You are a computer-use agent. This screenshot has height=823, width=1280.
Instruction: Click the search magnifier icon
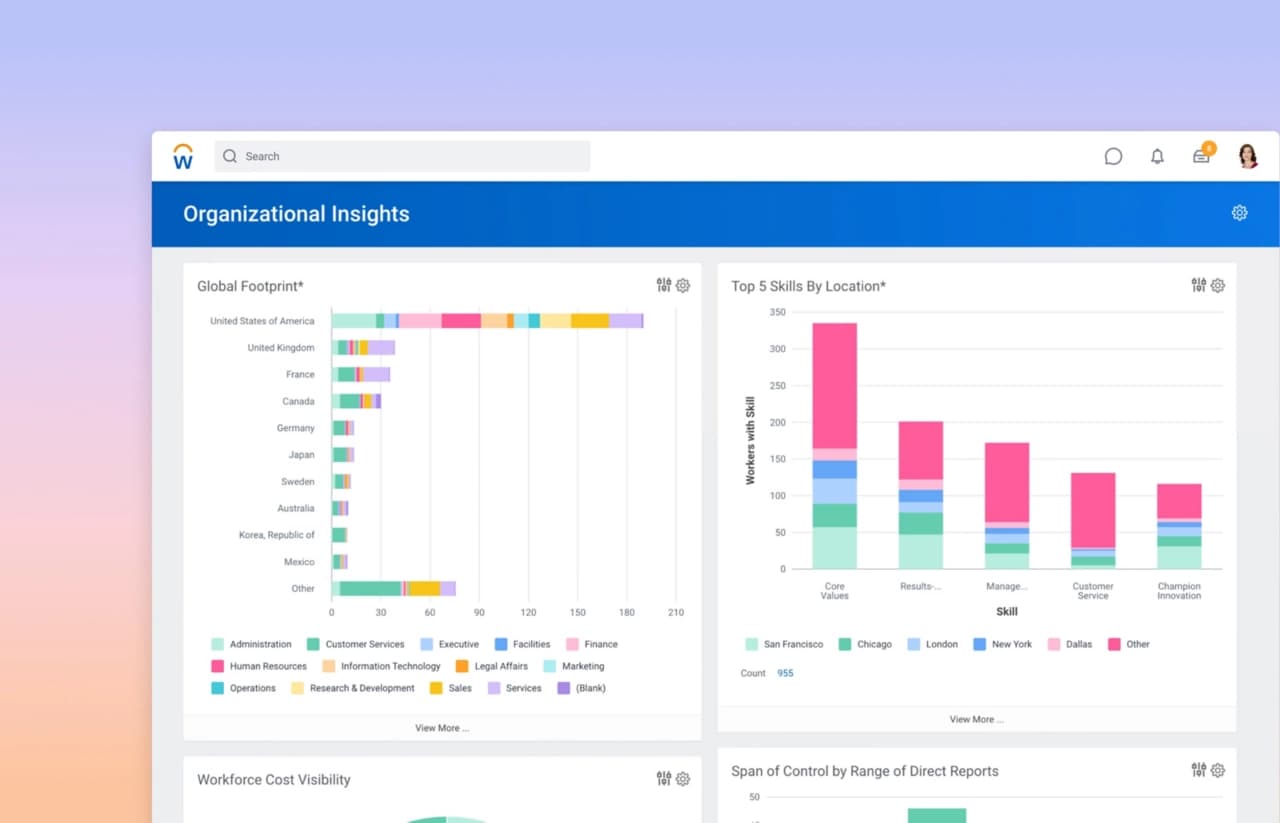tap(230, 156)
